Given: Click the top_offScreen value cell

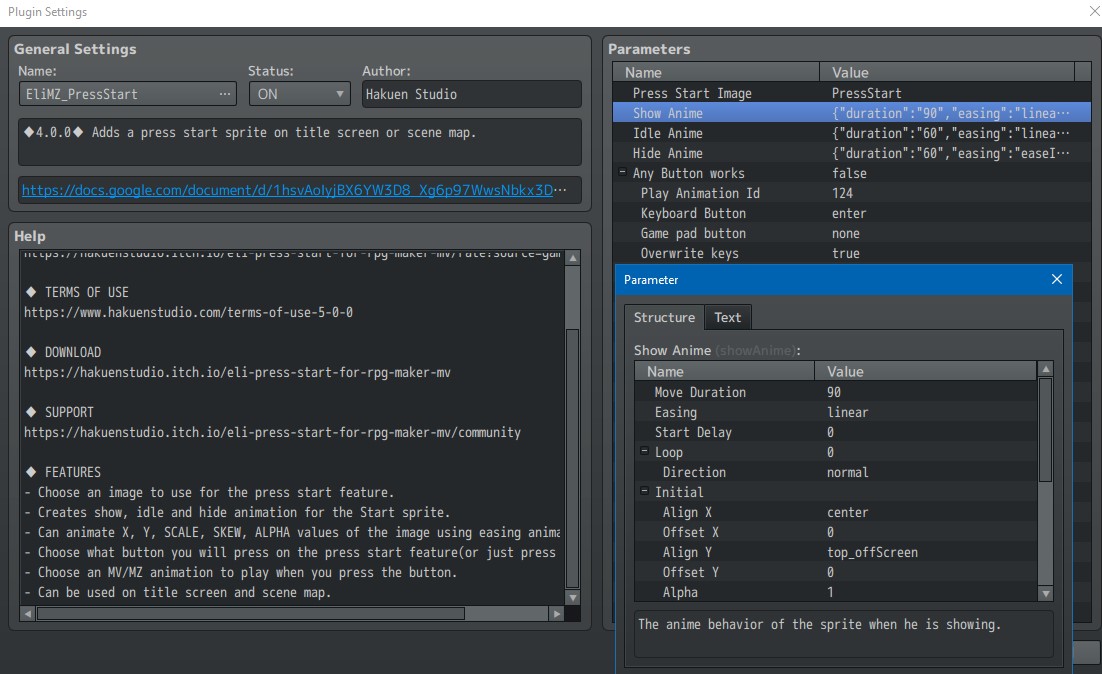Looking at the screenshot, I should [x=926, y=552].
